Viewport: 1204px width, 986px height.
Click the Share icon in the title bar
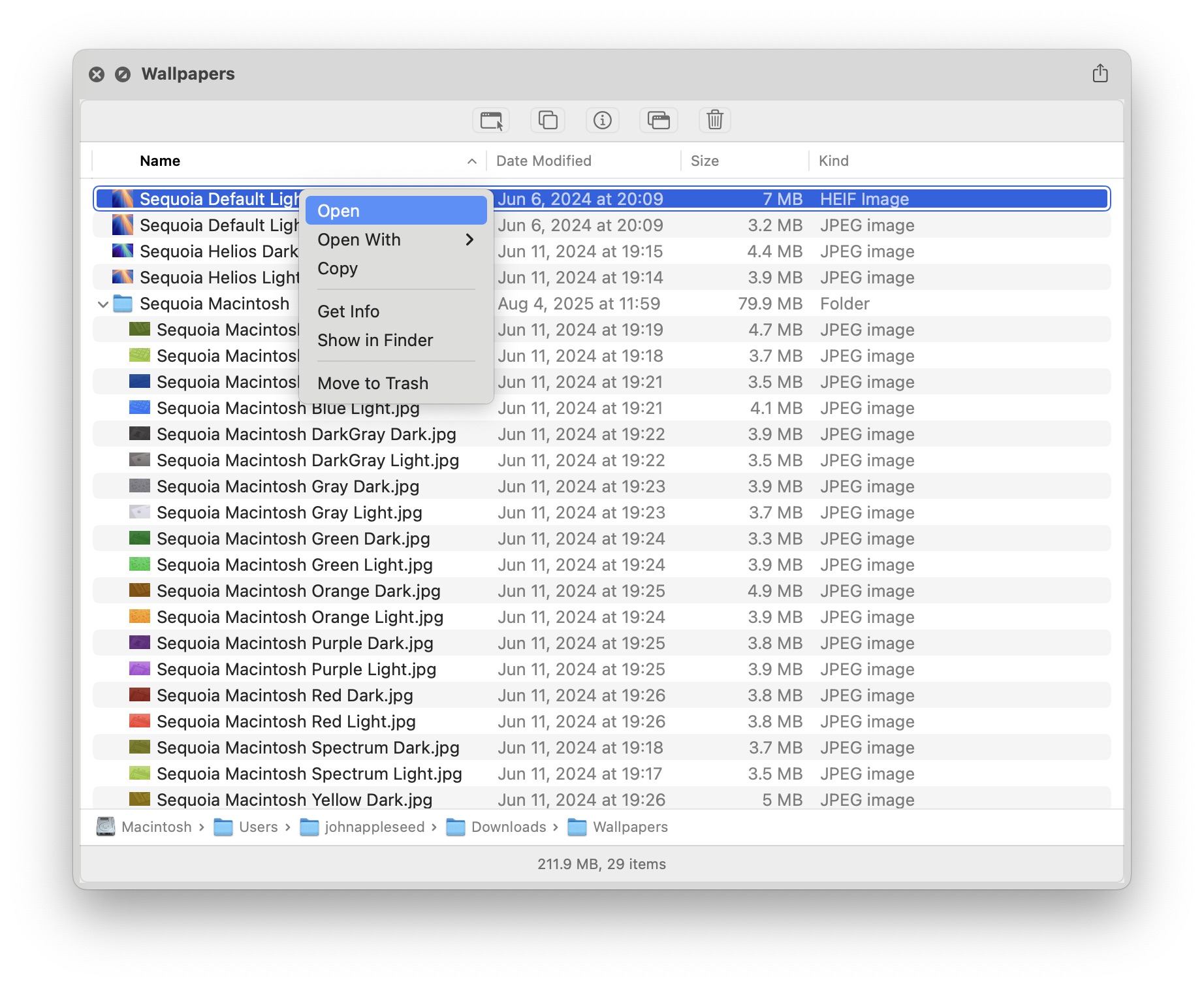[x=1101, y=73]
